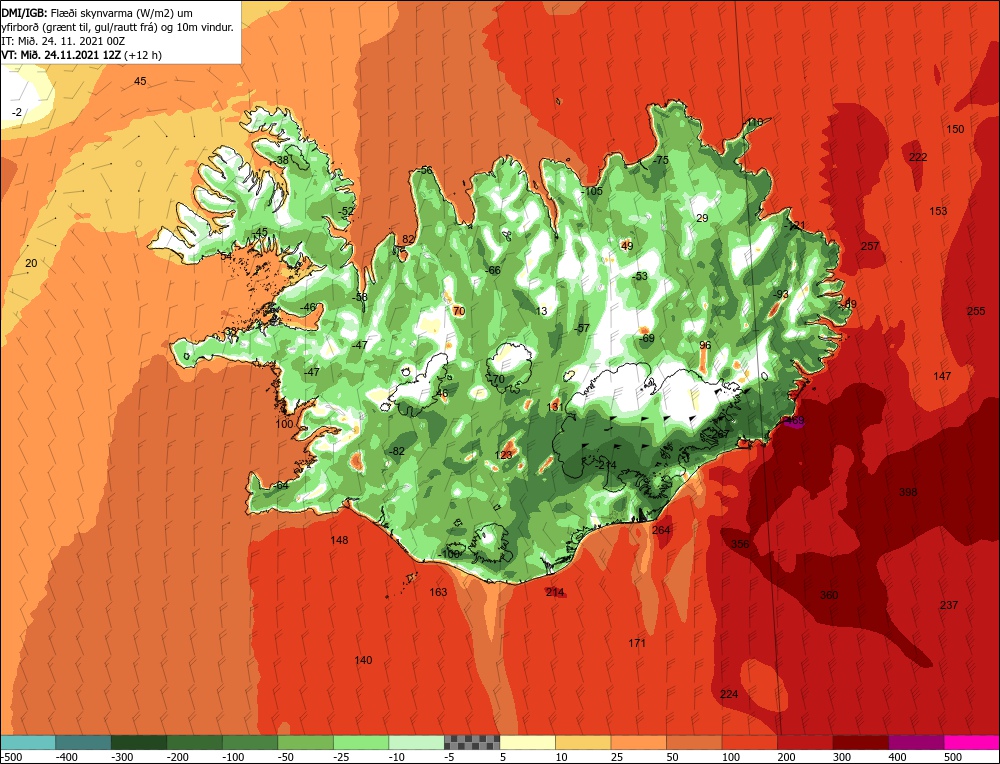1000x764 pixels.
Task: Click the -93 value in east Iceland
Action: (781, 294)
